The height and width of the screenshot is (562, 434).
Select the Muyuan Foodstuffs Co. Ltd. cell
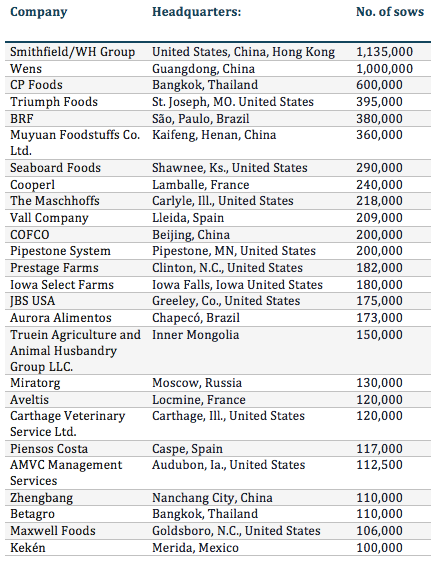pos(75,143)
